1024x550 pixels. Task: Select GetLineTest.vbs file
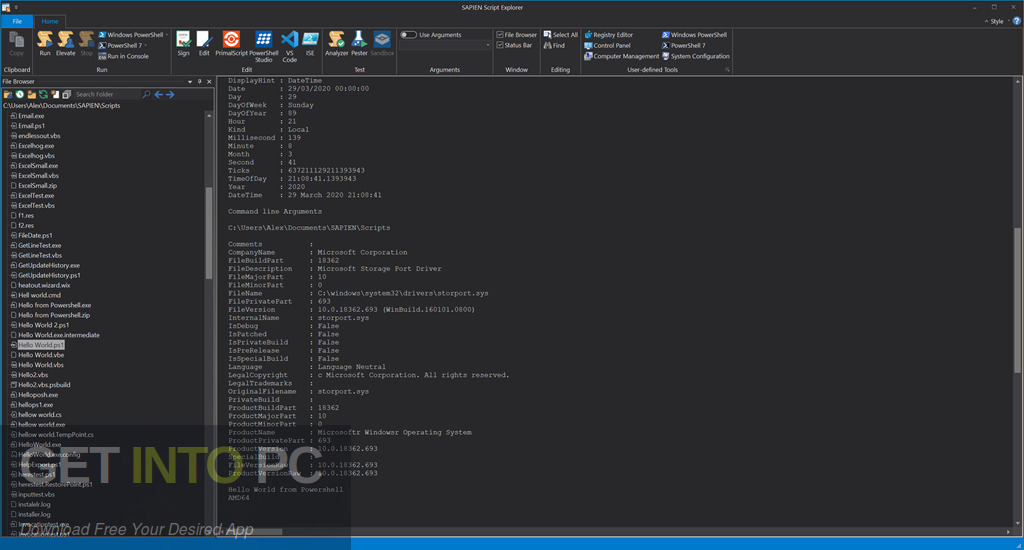[40, 255]
